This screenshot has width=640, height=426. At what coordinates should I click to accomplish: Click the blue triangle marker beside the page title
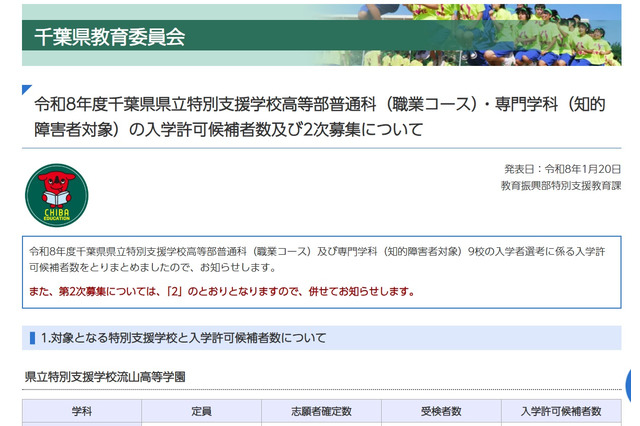click(x=27, y=90)
